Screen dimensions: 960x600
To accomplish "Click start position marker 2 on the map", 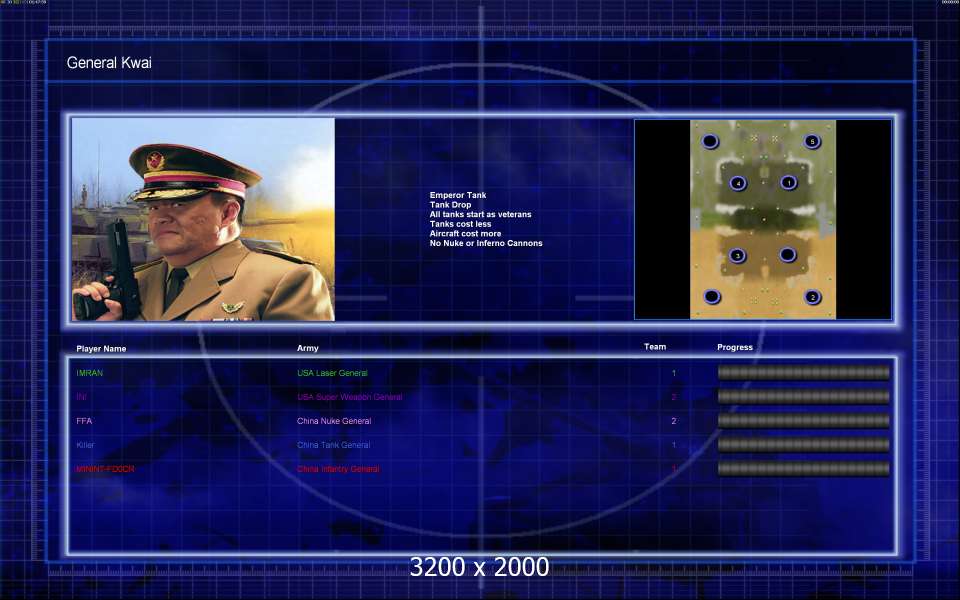I will coord(812,297).
